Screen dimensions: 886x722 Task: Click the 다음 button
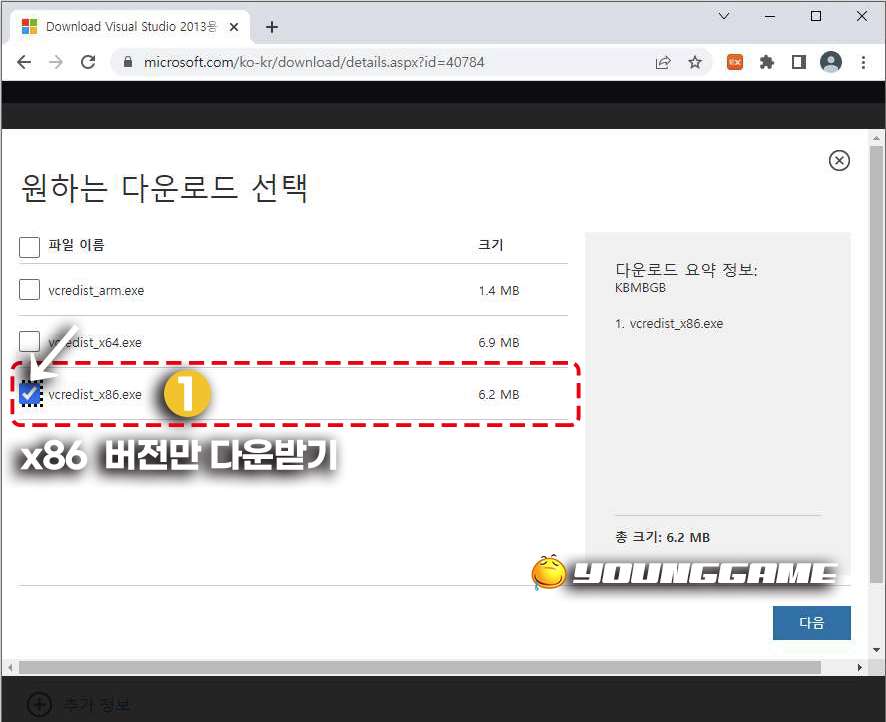811,623
